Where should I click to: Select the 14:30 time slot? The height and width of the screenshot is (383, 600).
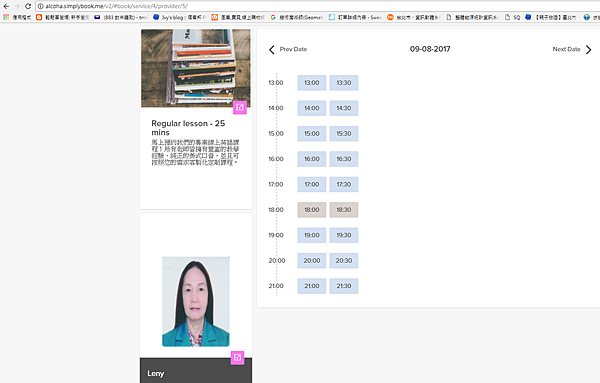[x=344, y=108]
